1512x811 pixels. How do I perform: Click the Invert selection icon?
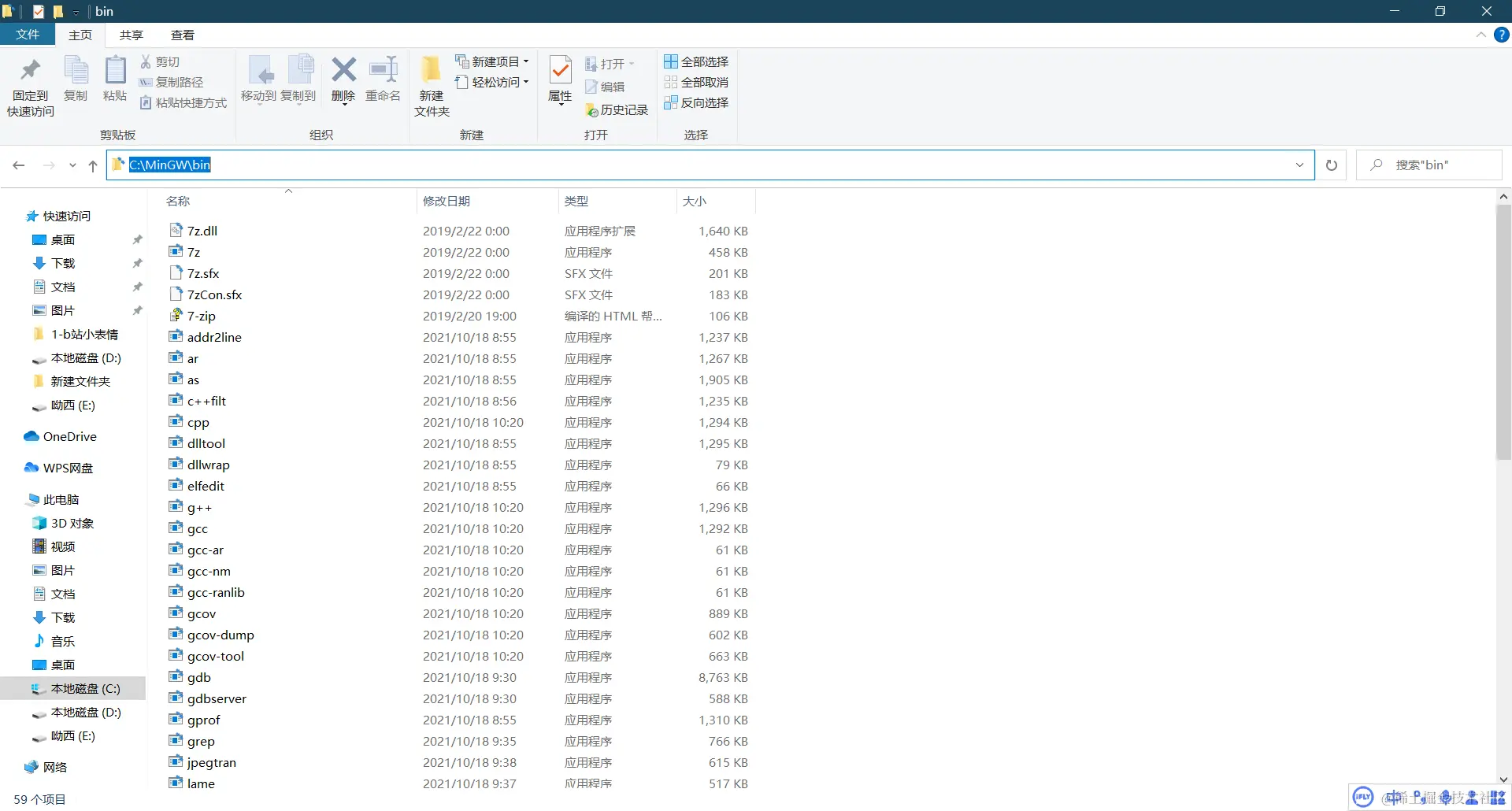pos(671,102)
